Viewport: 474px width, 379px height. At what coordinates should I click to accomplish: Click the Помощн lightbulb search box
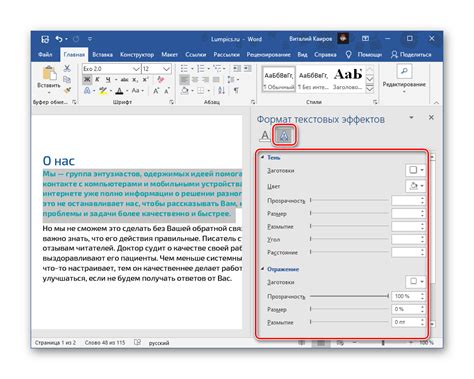(x=364, y=54)
